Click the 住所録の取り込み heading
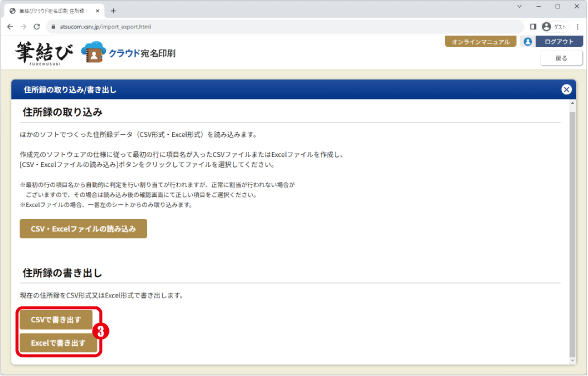 click(62, 112)
